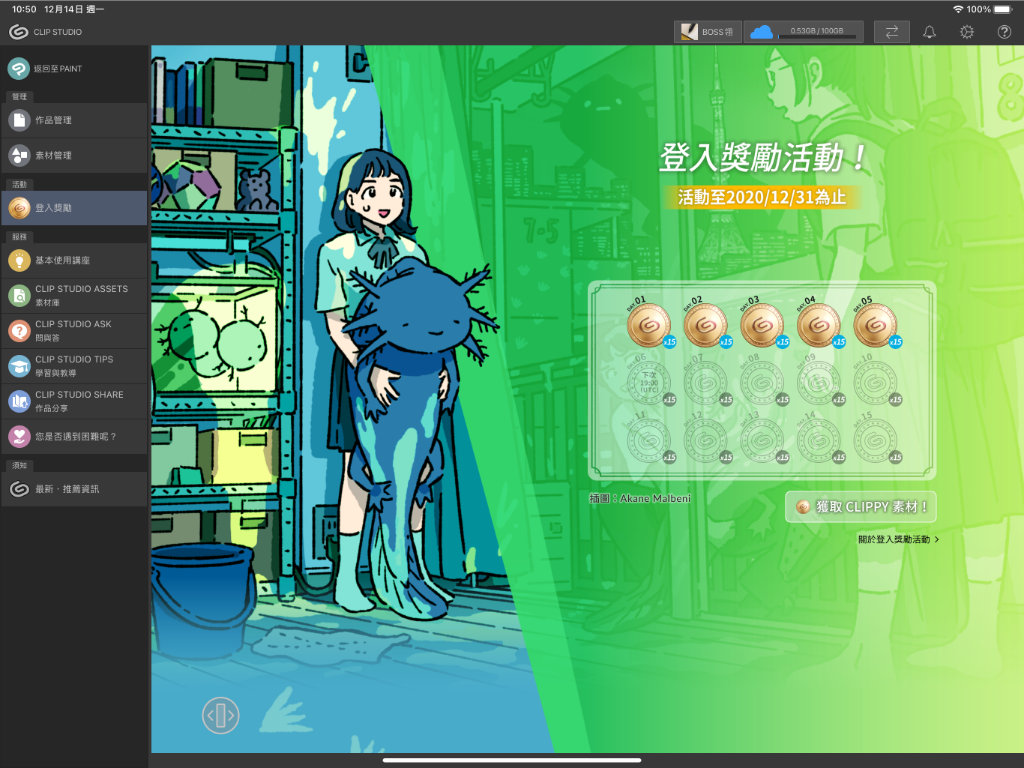Open CLIP STUDIO ASSETS 素材庫
The width and height of the screenshot is (1024, 768).
tap(74, 296)
